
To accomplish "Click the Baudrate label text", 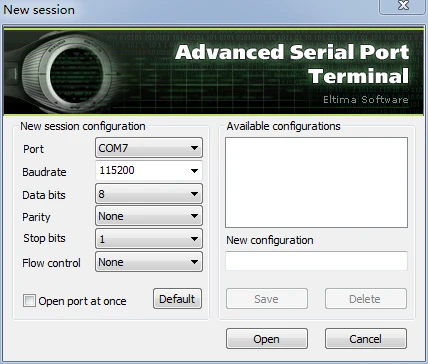I will tap(44, 172).
